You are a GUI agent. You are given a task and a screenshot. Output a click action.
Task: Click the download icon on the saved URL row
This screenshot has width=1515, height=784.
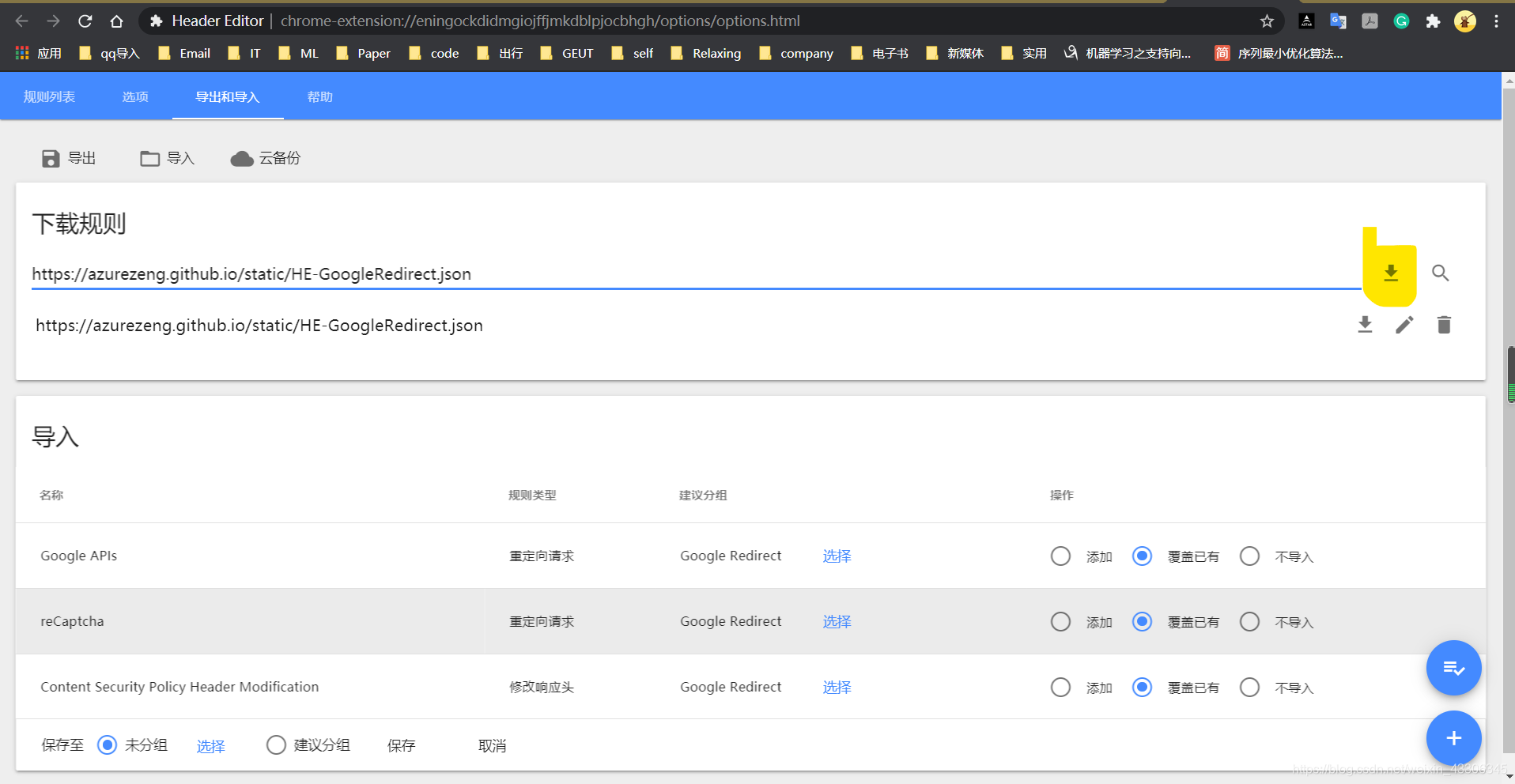click(x=1364, y=324)
